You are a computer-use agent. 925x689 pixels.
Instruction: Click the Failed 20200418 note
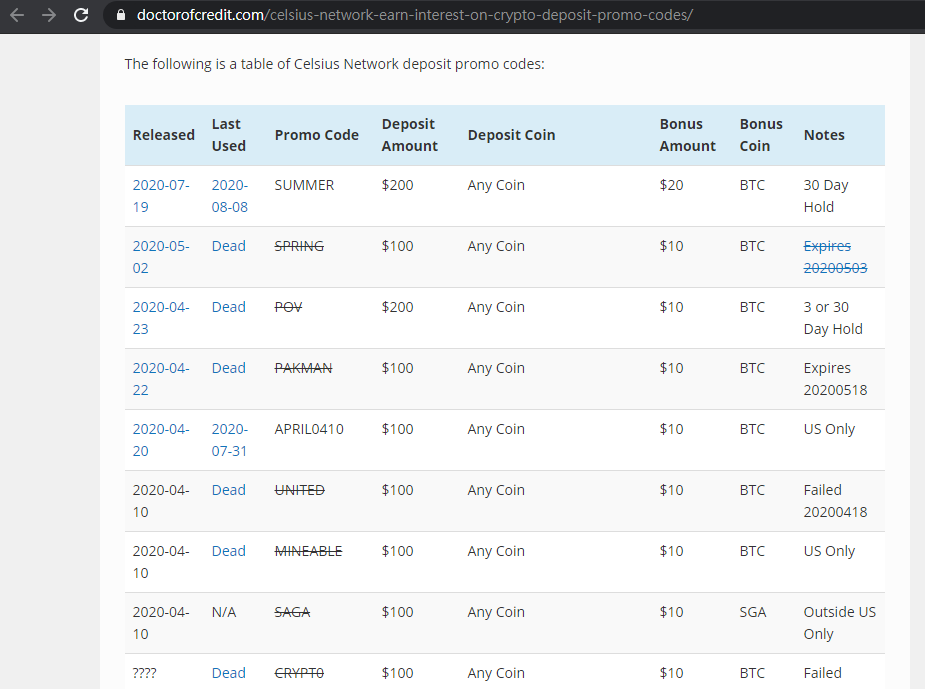click(835, 501)
